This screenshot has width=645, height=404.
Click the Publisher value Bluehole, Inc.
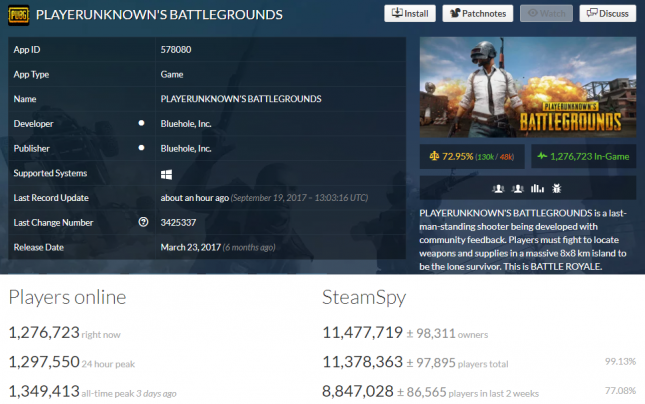click(186, 149)
